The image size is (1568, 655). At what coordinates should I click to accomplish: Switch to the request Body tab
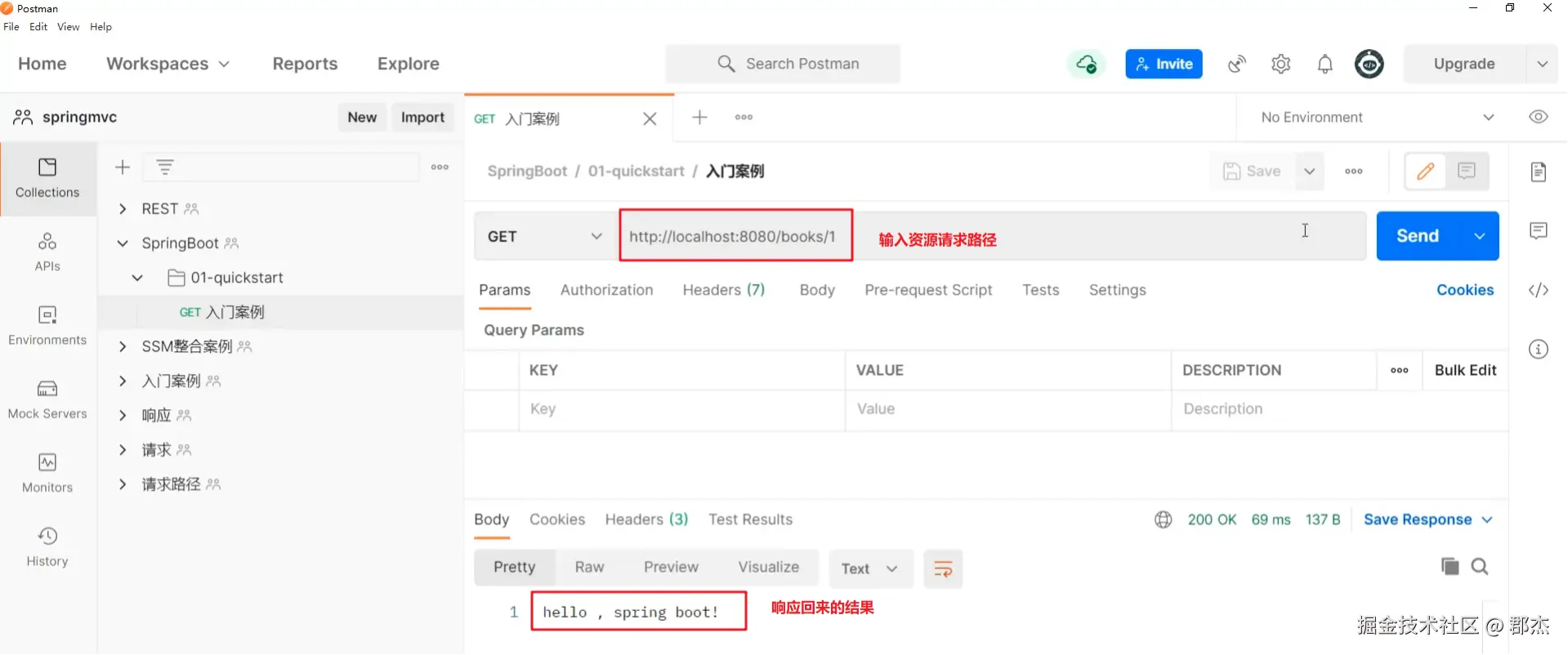point(817,290)
